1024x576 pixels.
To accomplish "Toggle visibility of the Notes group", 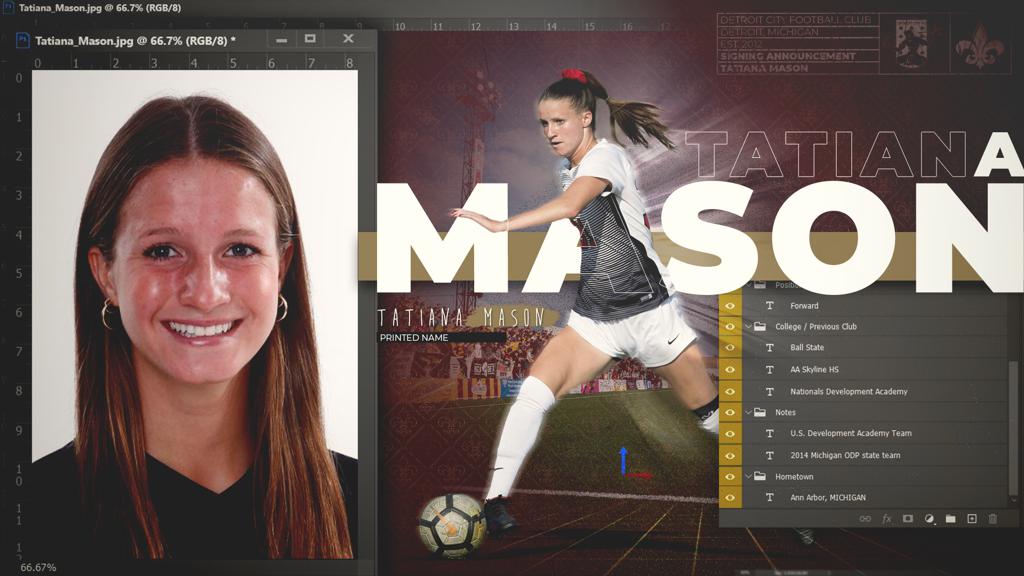I will (730, 412).
